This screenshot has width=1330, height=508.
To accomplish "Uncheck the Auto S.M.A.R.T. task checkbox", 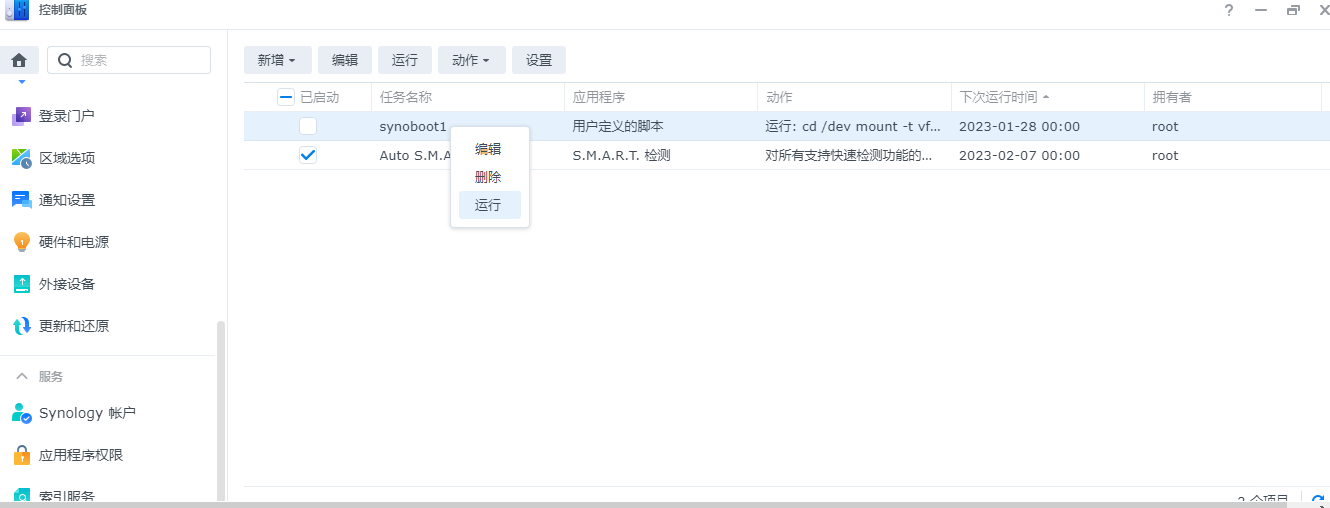I will (x=308, y=155).
